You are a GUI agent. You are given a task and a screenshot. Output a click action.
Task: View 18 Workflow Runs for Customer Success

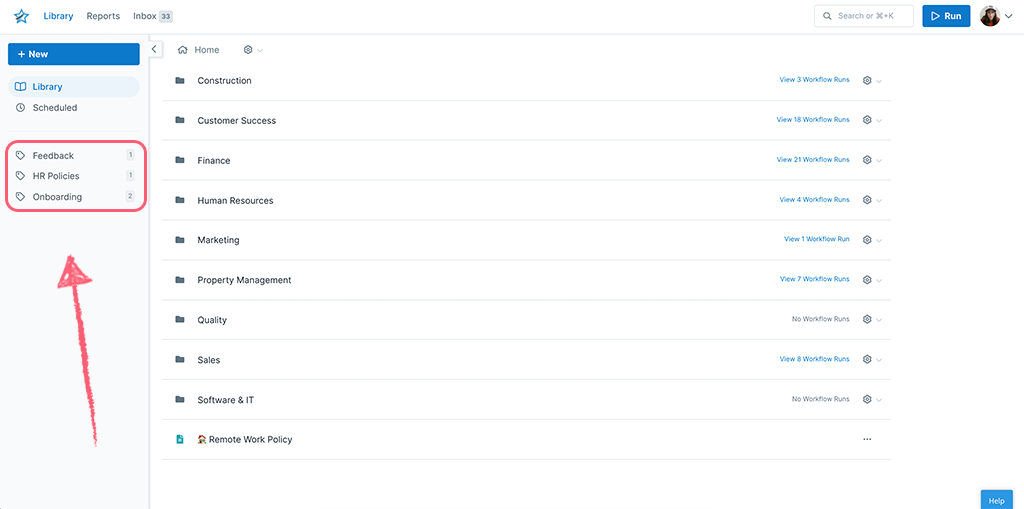click(x=813, y=120)
